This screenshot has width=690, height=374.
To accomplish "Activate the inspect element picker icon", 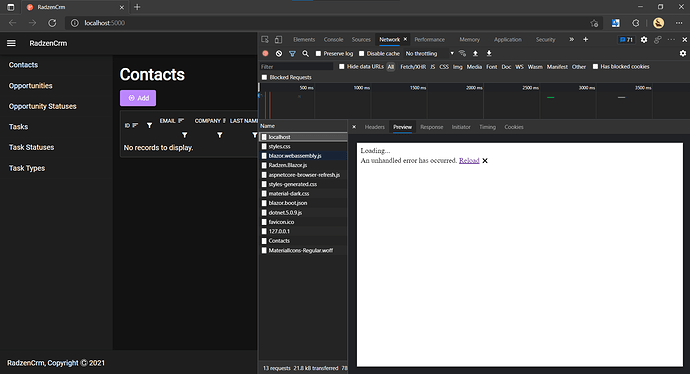I will pos(265,40).
